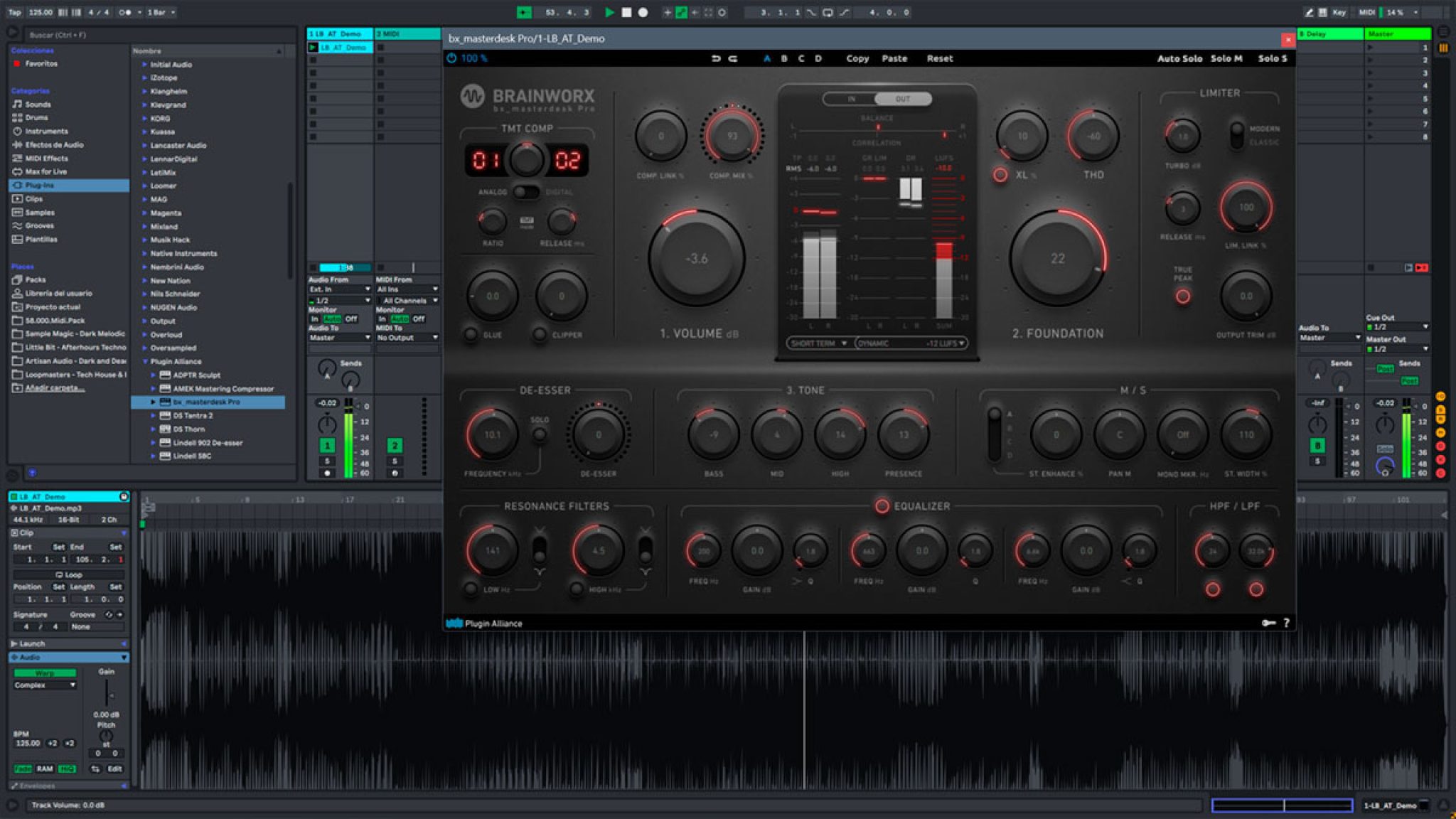Click the Reset button in the plugin header
1456x819 pixels.
940,58
